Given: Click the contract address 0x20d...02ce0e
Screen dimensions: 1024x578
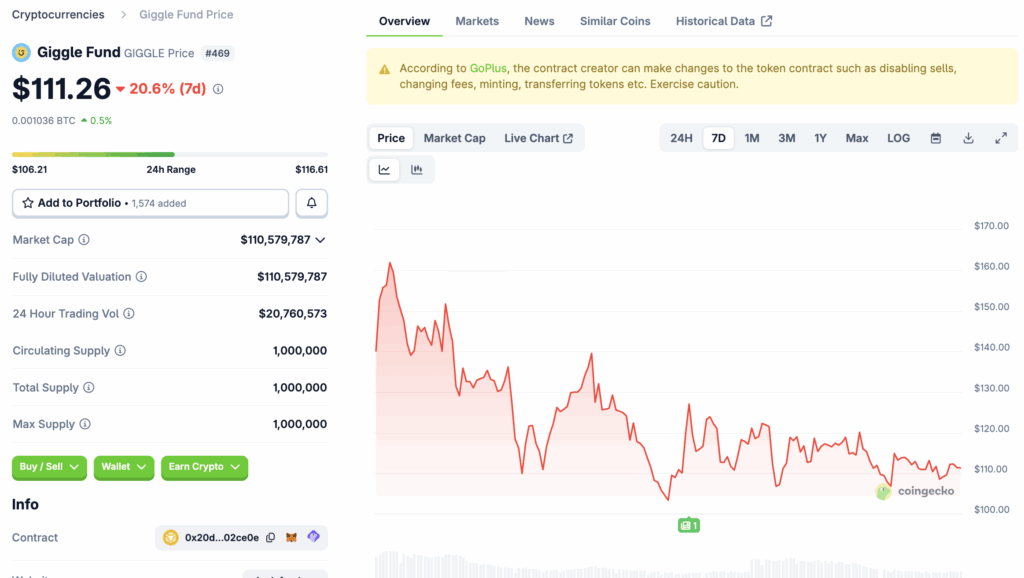Looking at the screenshot, I should (221, 538).
